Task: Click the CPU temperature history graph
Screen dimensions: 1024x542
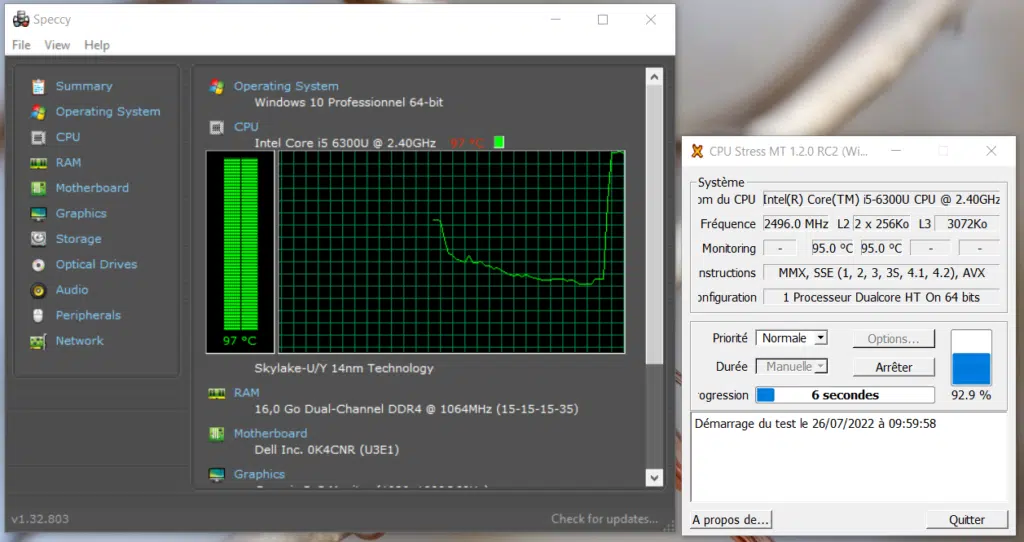Action: 451,252
